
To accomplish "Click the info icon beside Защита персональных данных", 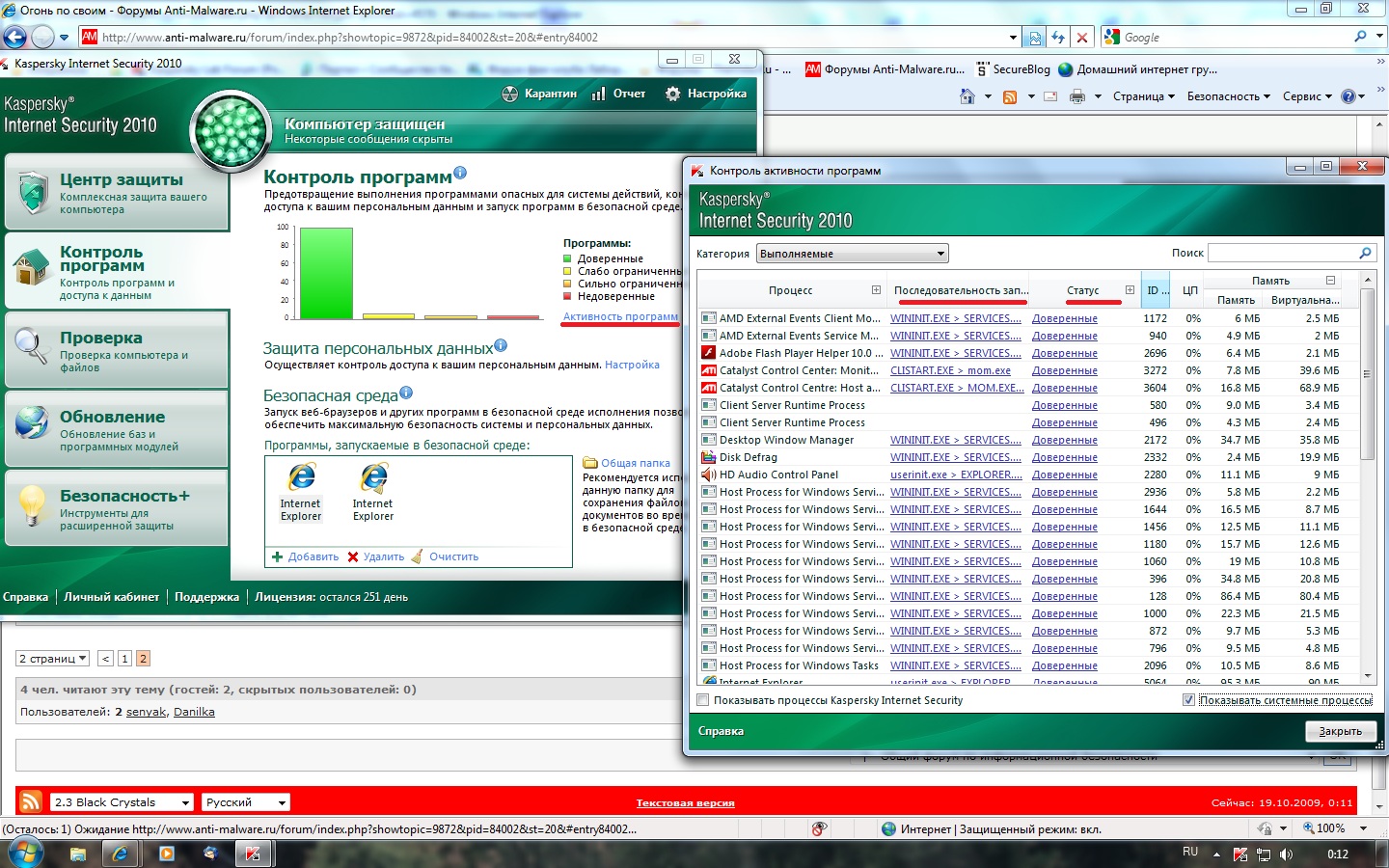I will point(501,345).
